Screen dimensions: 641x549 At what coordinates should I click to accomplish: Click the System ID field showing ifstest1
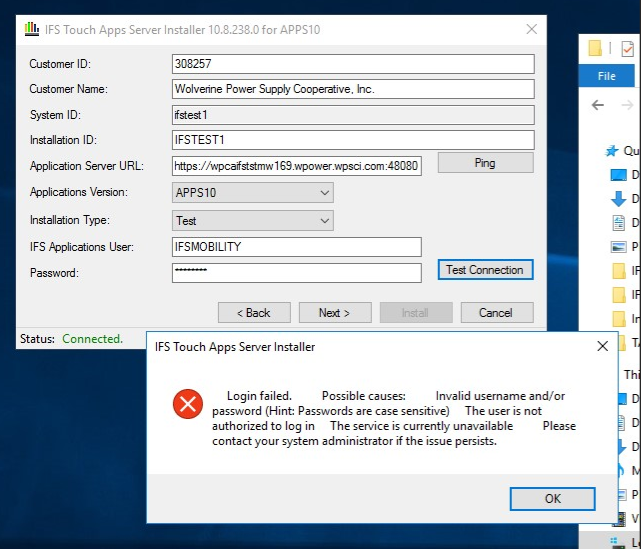(353, 115)
